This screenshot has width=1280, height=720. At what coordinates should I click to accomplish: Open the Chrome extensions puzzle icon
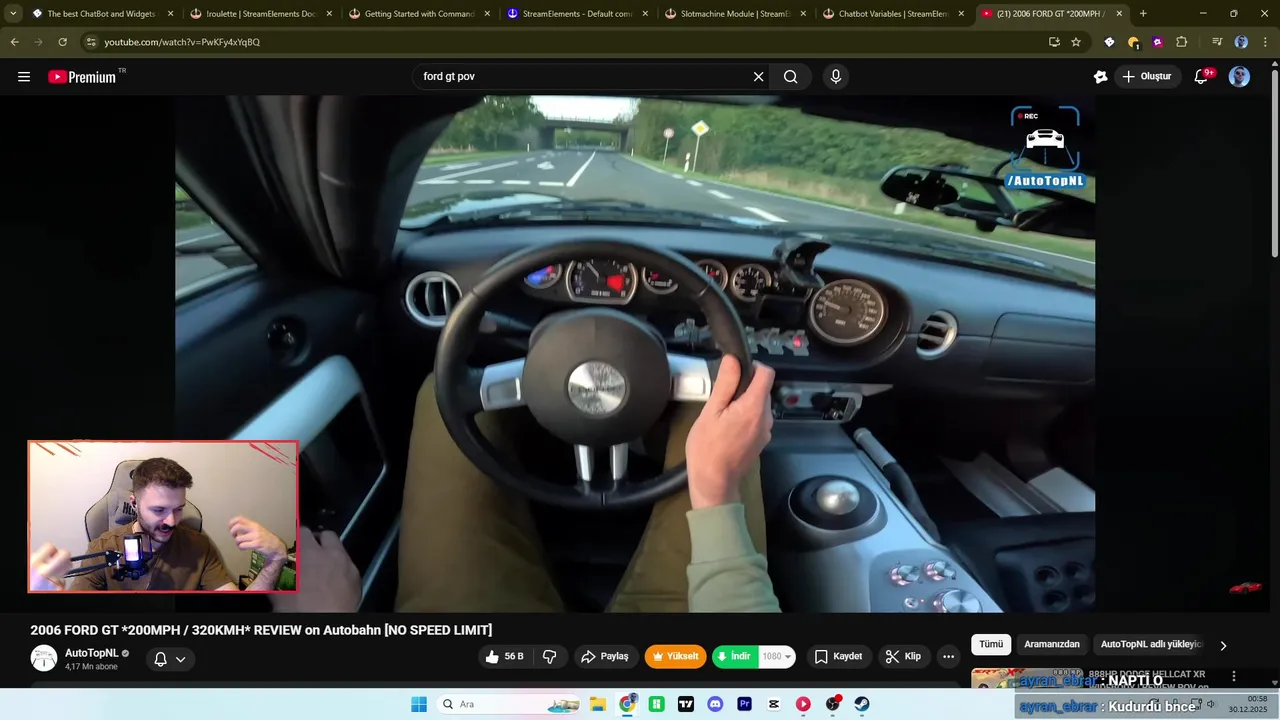1181,42
